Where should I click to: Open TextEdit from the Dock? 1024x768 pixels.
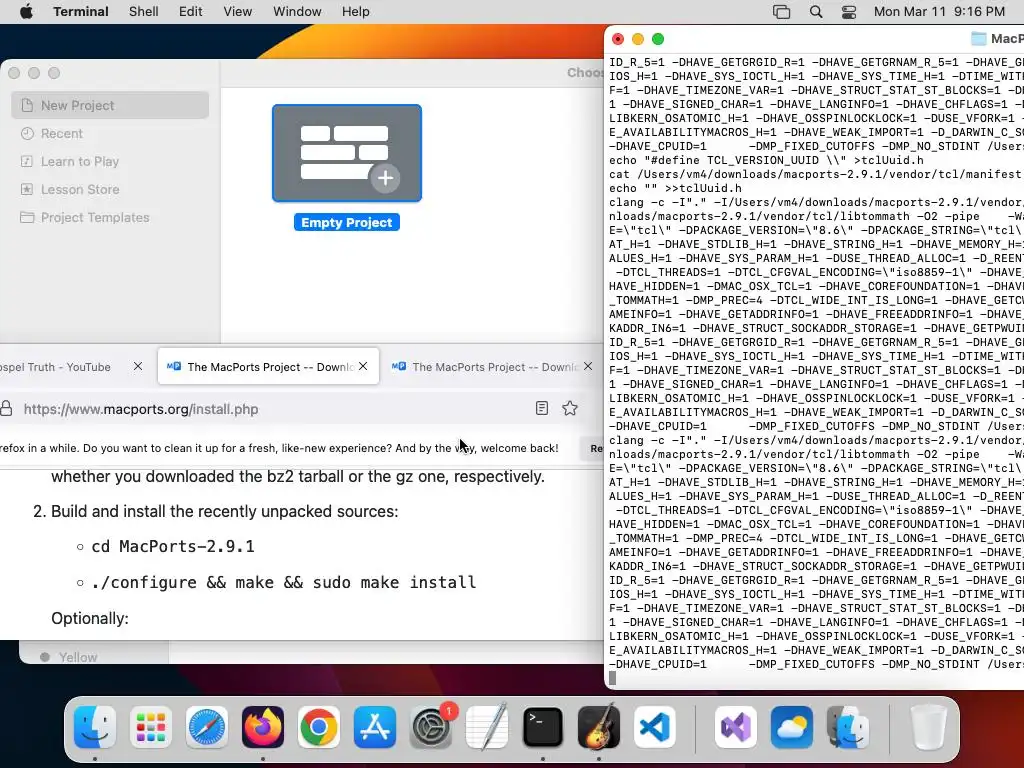487,727
